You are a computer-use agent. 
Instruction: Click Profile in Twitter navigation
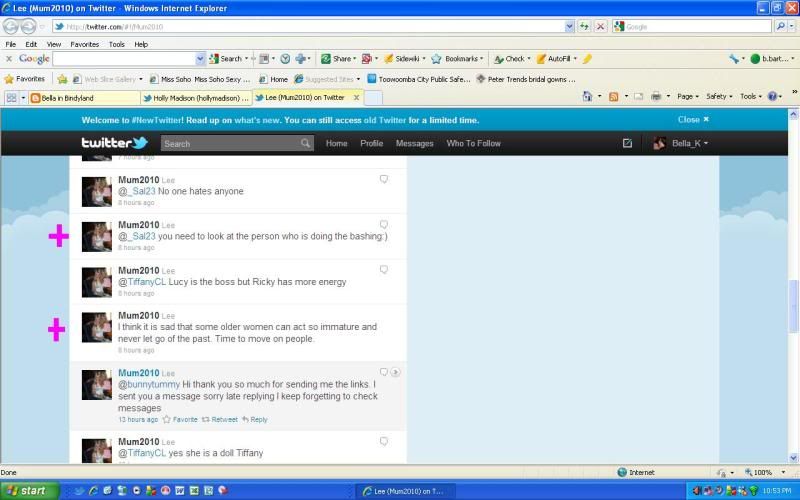(x=371, y=143)
